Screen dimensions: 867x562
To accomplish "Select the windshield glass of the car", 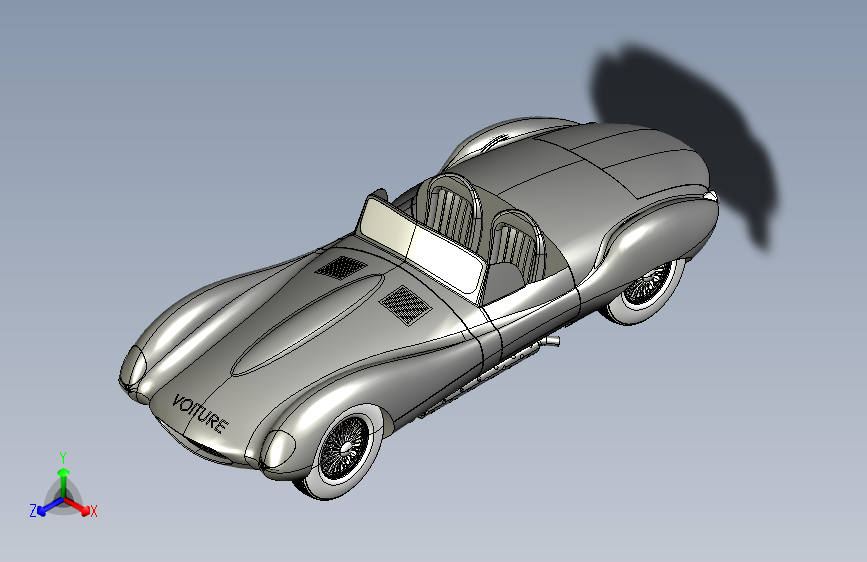I will [421, 244].
